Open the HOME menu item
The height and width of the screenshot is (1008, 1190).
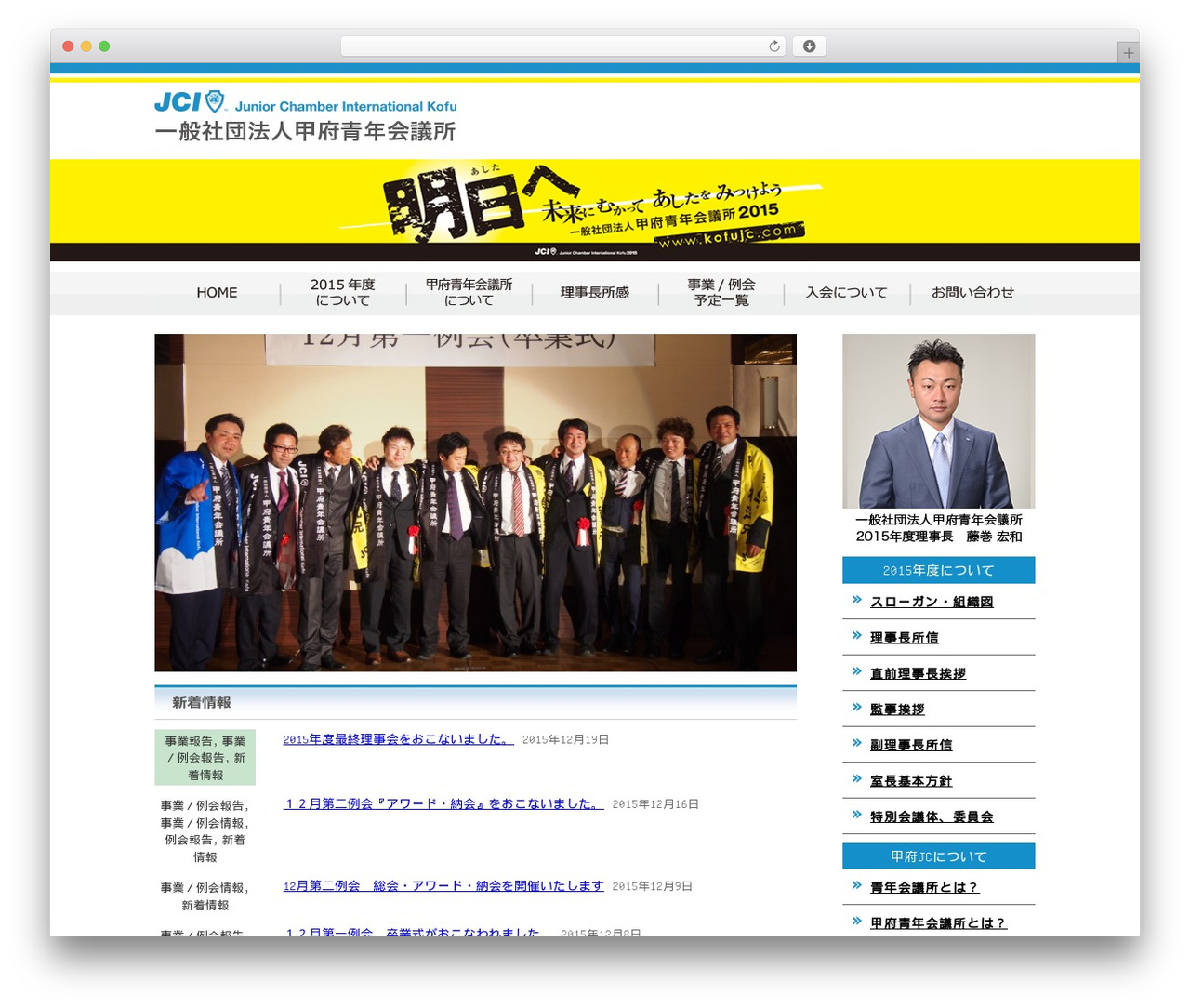click(217, 292)
